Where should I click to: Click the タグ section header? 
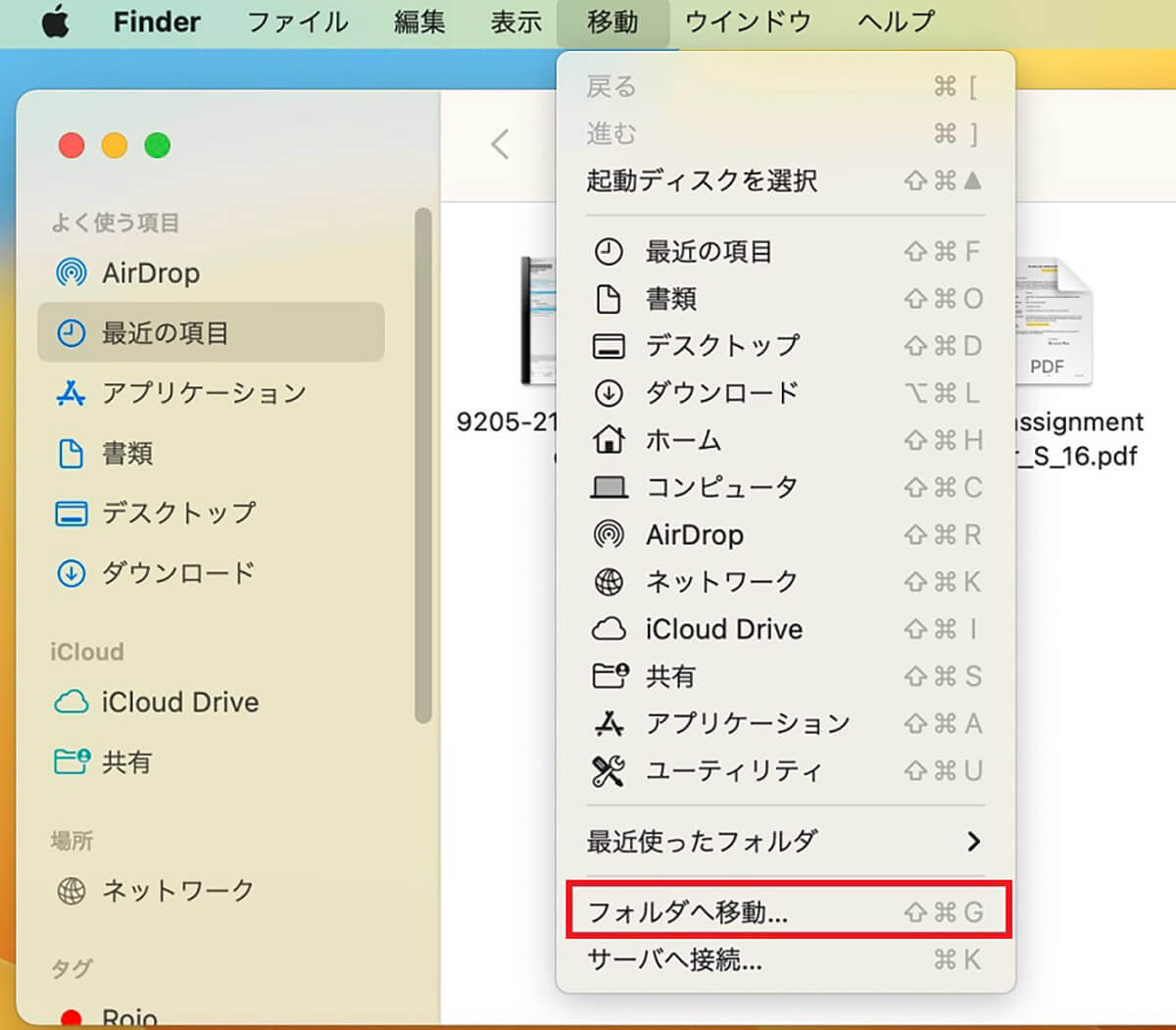coord(72,969)
